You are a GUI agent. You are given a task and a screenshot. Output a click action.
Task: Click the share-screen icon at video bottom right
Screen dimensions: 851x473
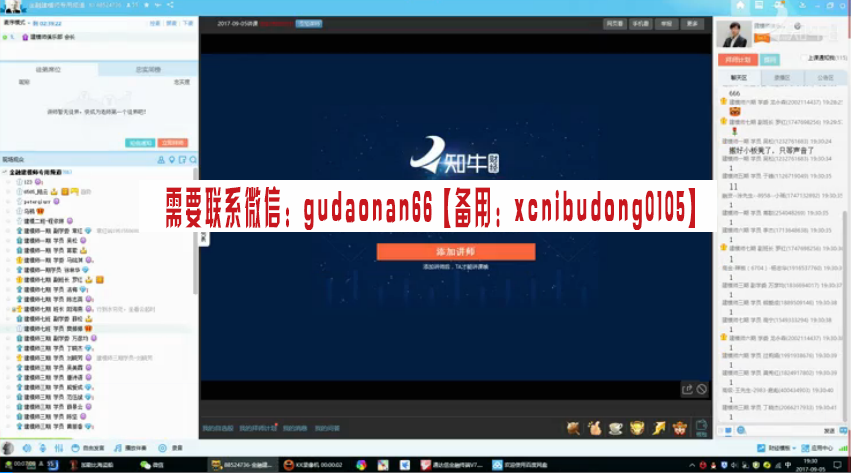[x=688, y=389]
